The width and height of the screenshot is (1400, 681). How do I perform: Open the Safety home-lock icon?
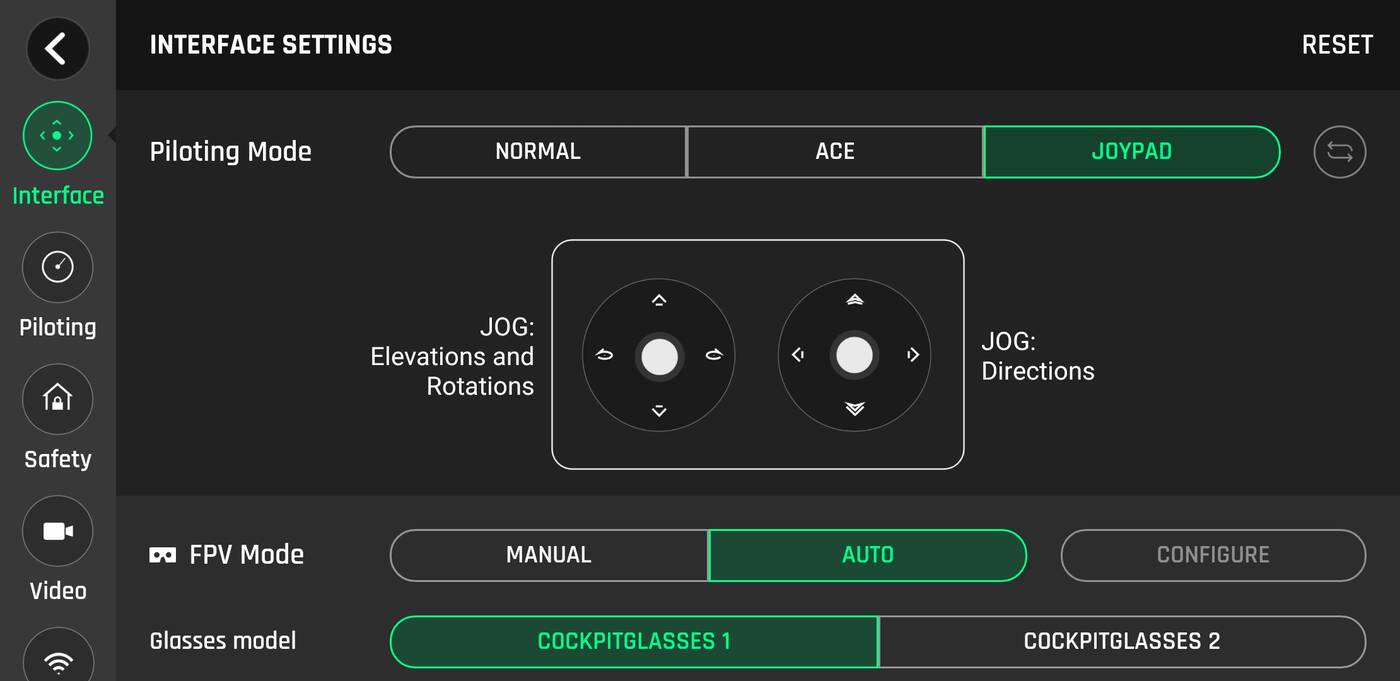tap(57, 399)
